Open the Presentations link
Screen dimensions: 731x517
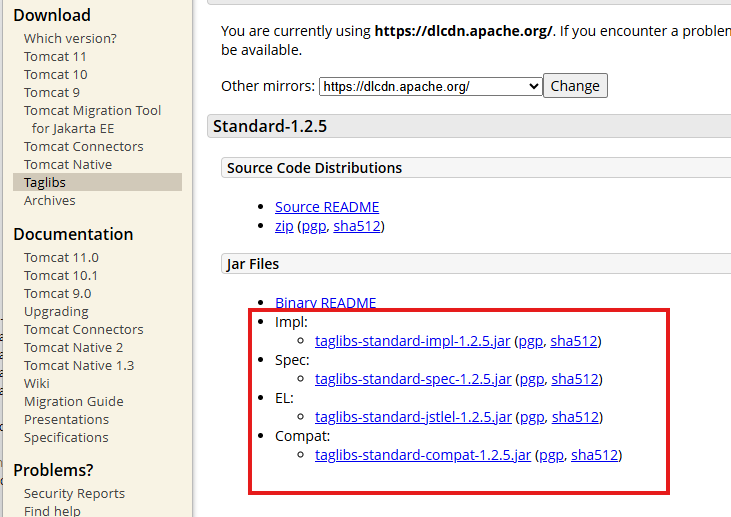[66, 420]
